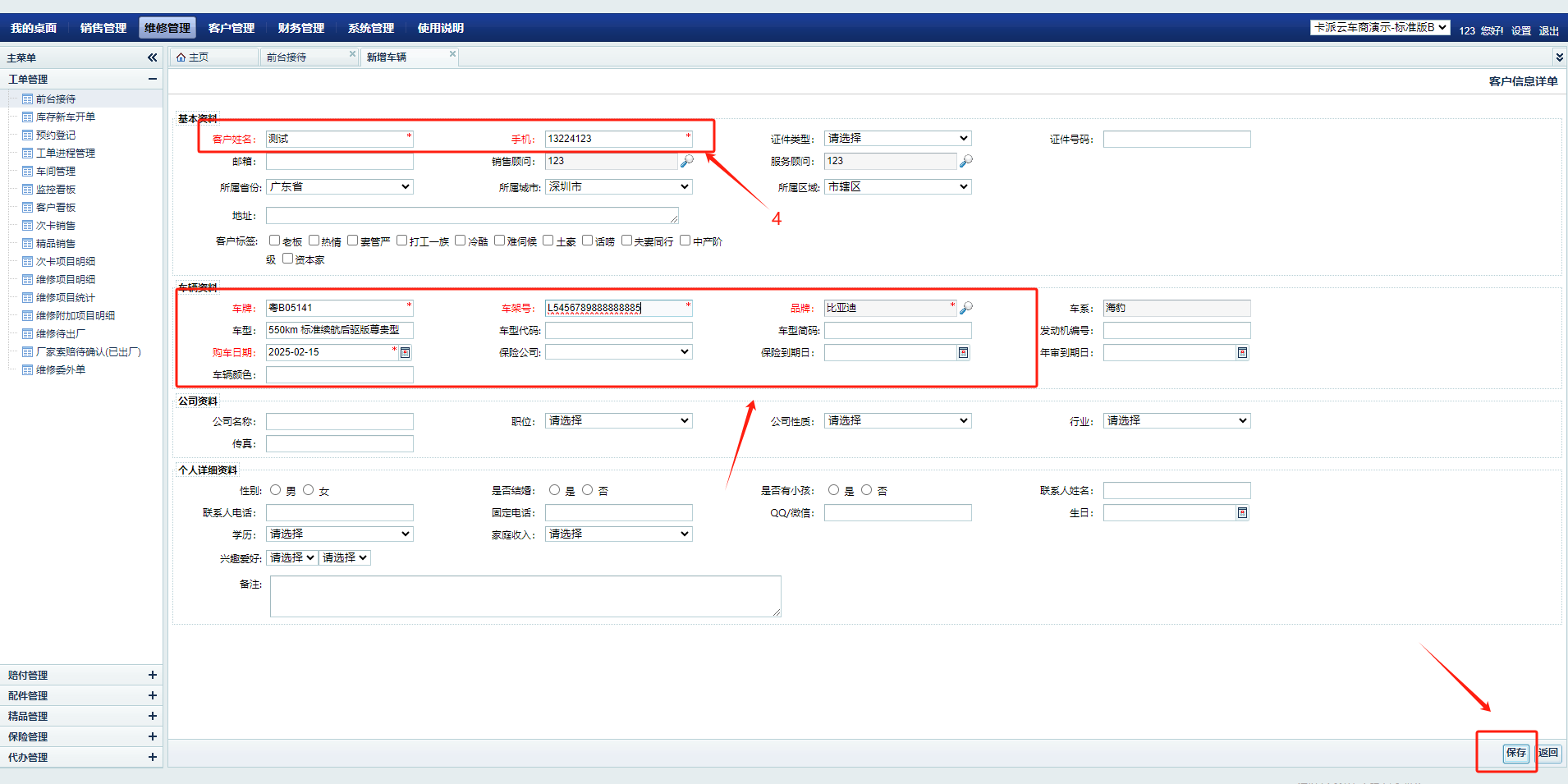Collapse the 主菜单 sidebar with double-arrow icon
1568x784 pixels.
point(152,57)
